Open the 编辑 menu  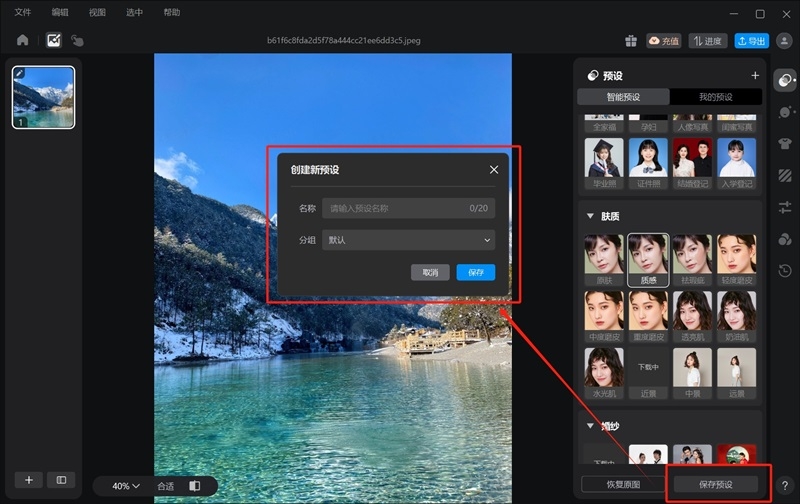click(60, 12)
